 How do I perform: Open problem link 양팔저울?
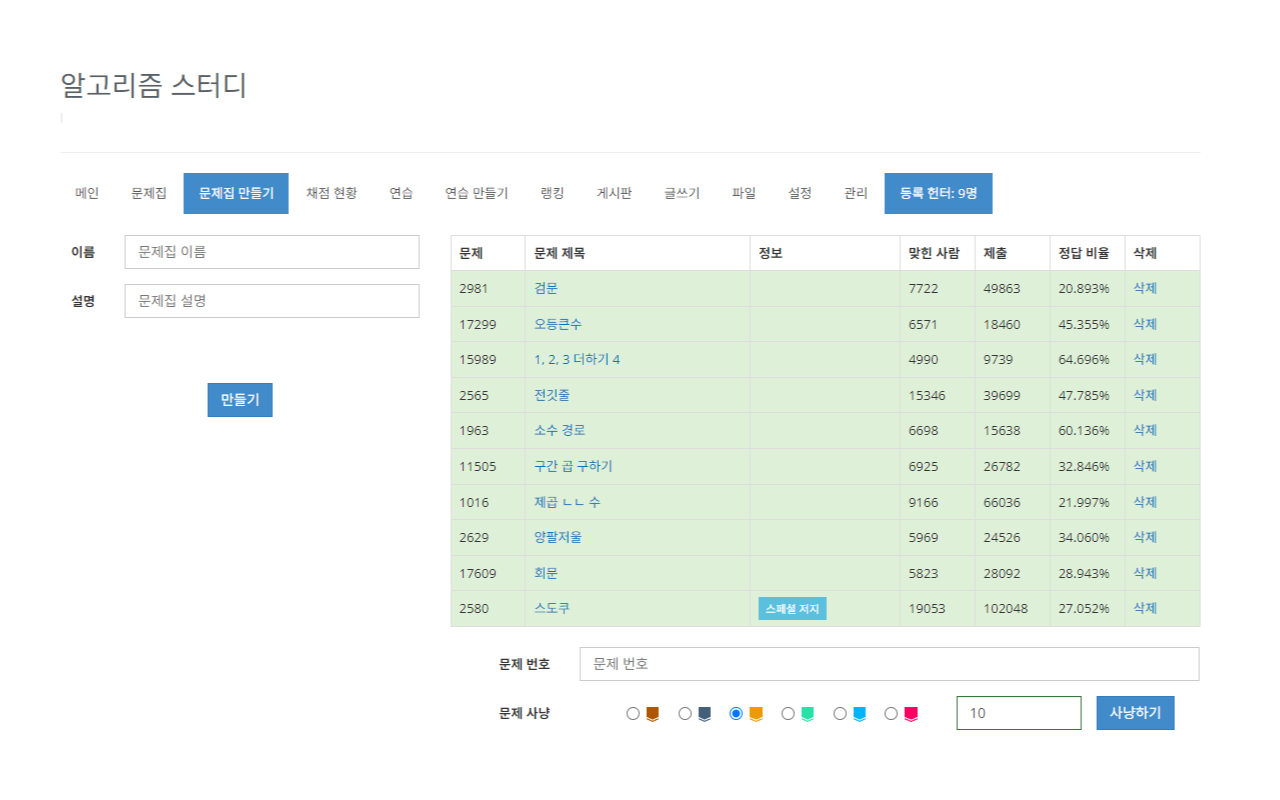[x=558, y=537]
